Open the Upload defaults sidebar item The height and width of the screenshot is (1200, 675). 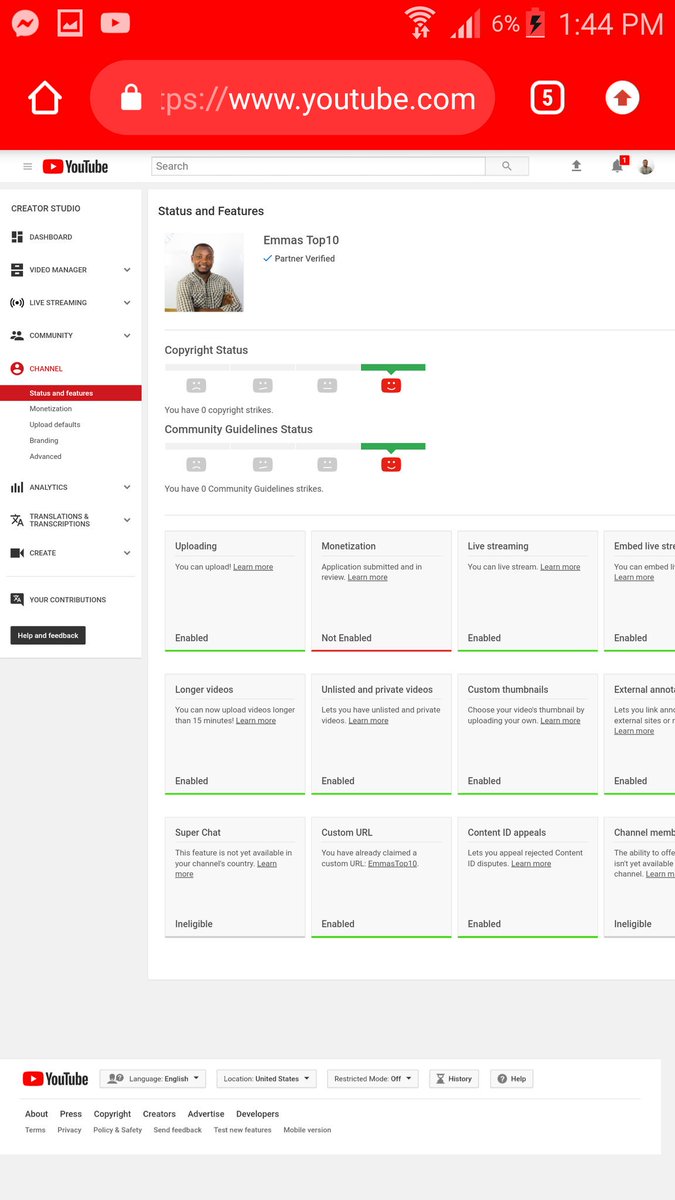[x=55, y=425]
